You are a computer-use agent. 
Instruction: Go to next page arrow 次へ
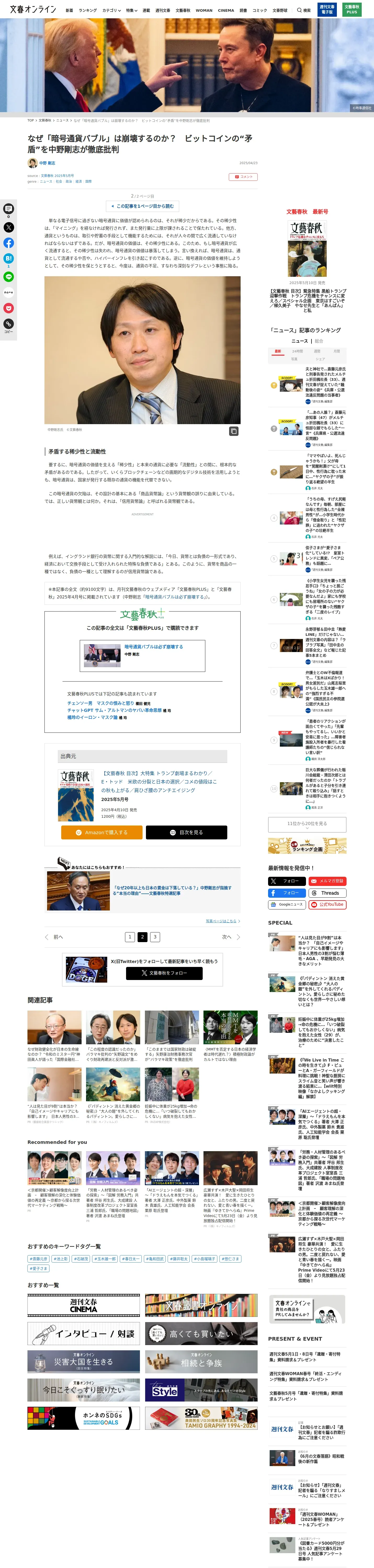click(x=231, y=937)
